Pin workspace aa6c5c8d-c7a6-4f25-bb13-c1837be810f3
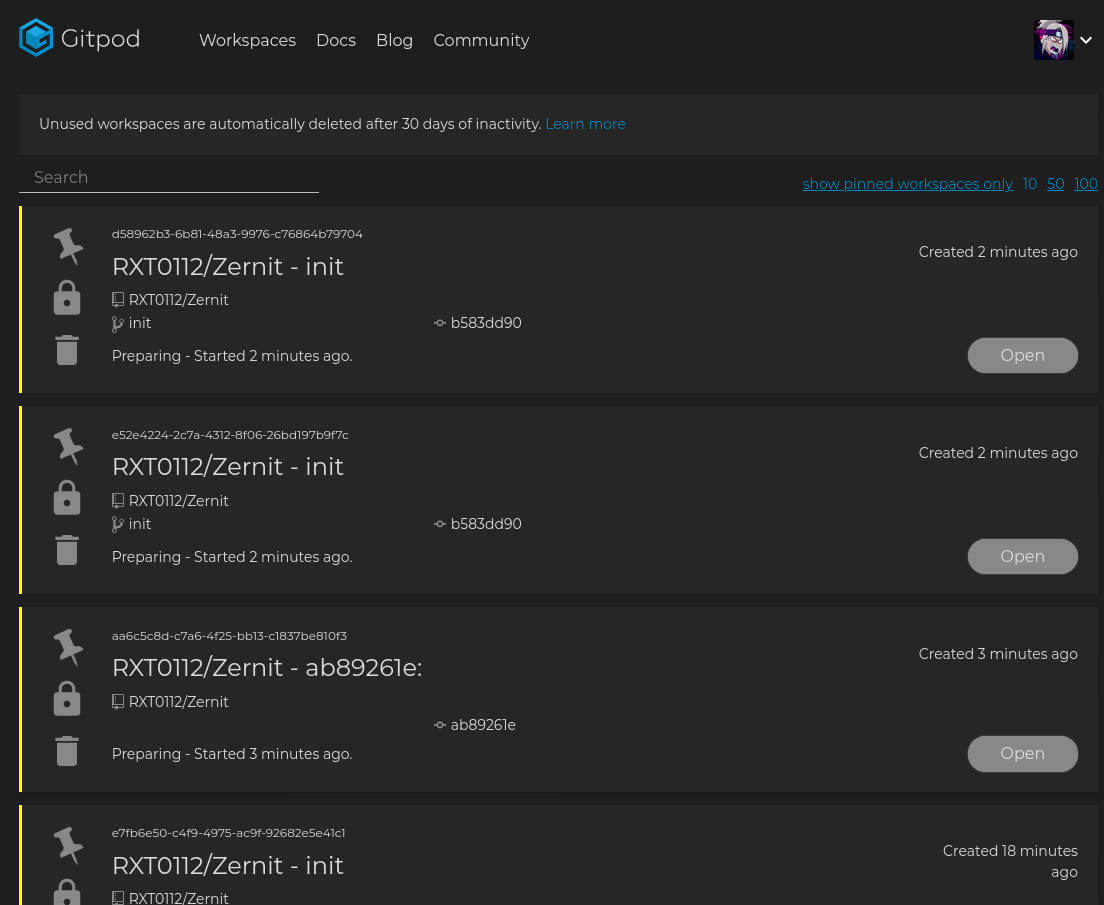Viewport: 1104px width, 905px height. 68,647
